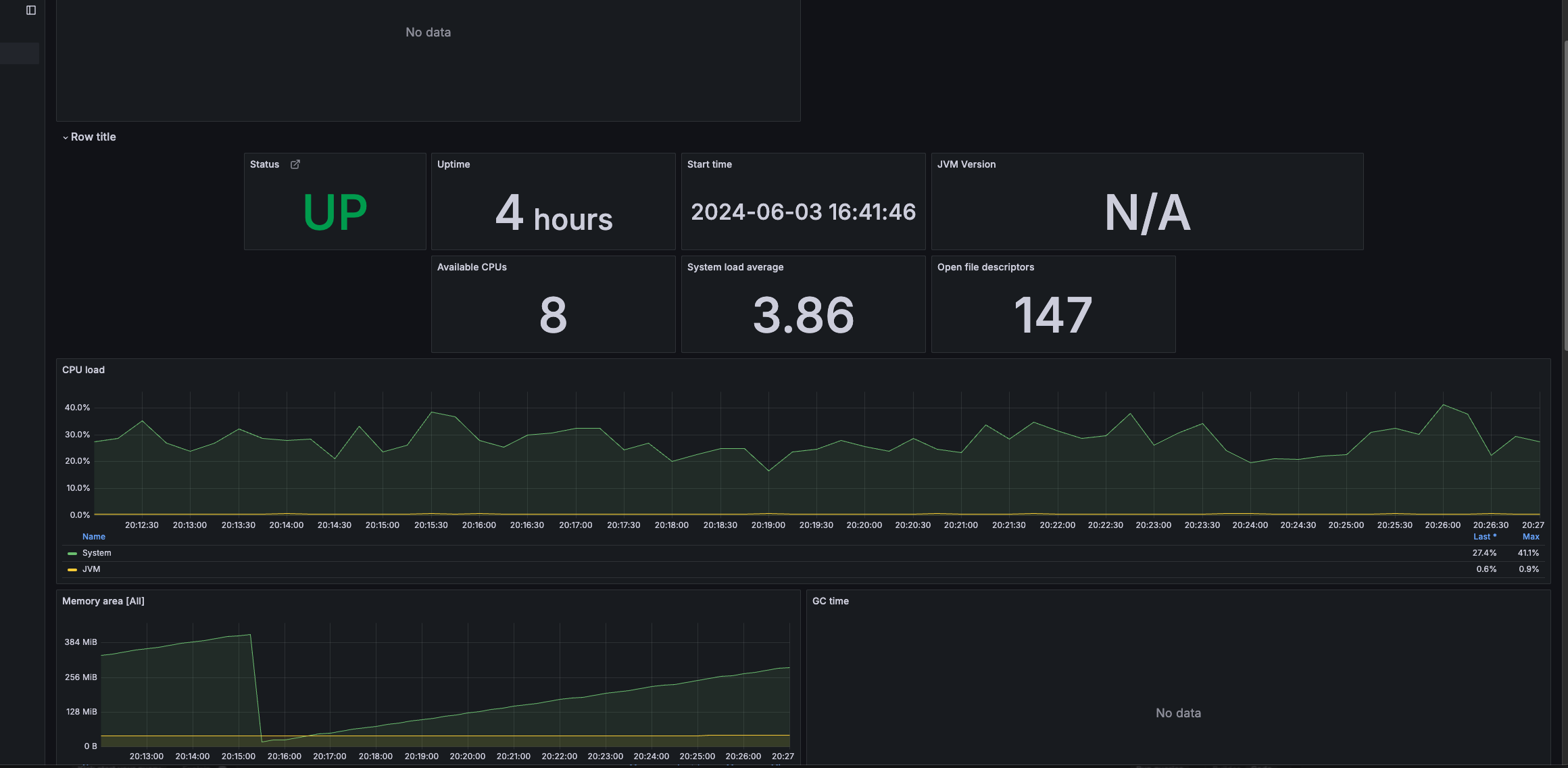
Task: Click JVM's Last value 0.6%
Action: [1486, 569]
